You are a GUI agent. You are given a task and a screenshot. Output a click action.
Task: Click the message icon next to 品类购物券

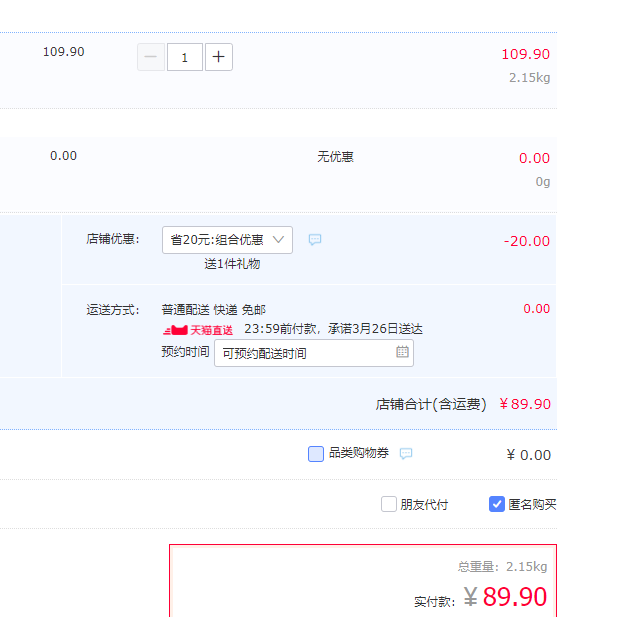(406, 454)
